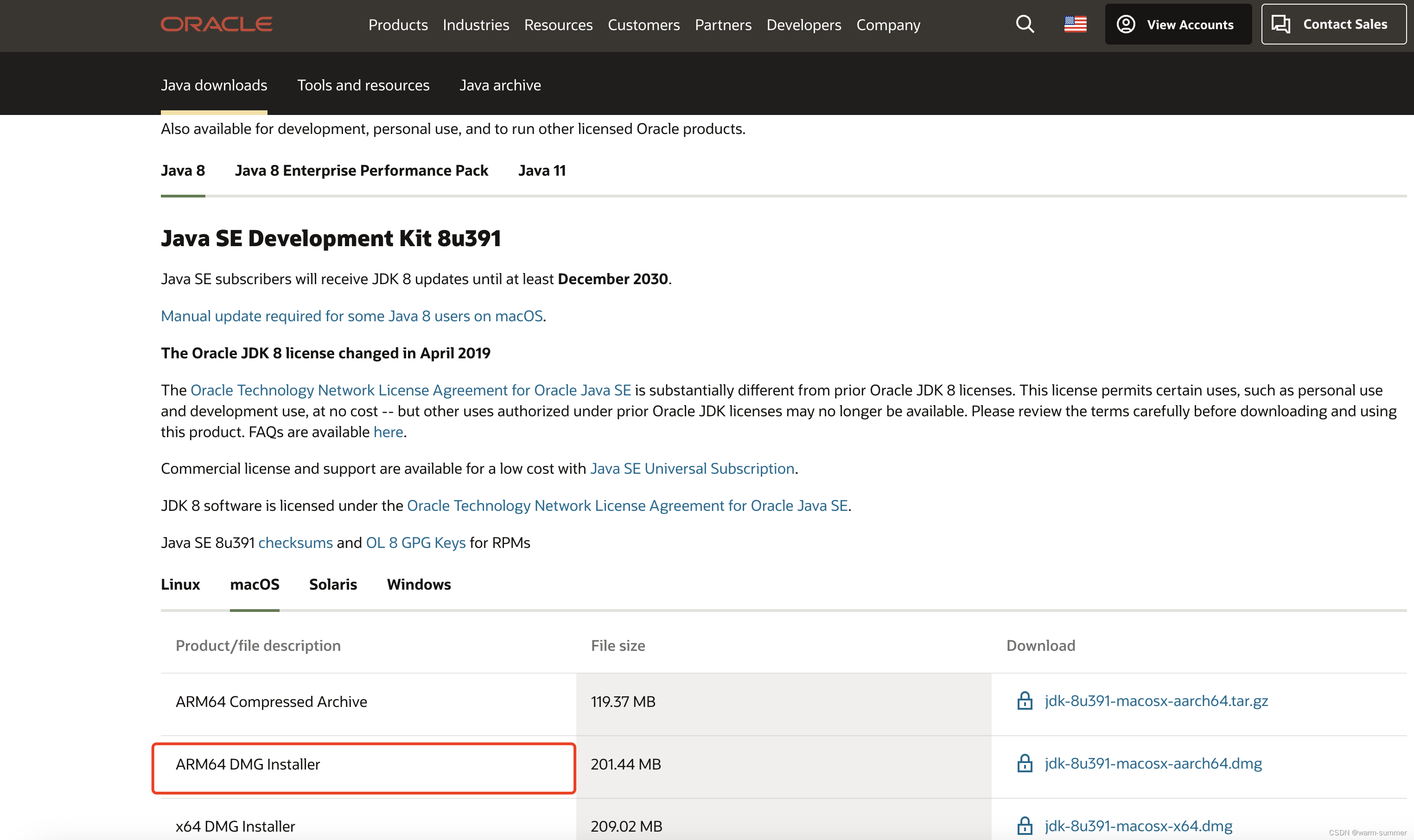Select the Java 8 Enterprise Performance Pack tab

pos(360,170)
